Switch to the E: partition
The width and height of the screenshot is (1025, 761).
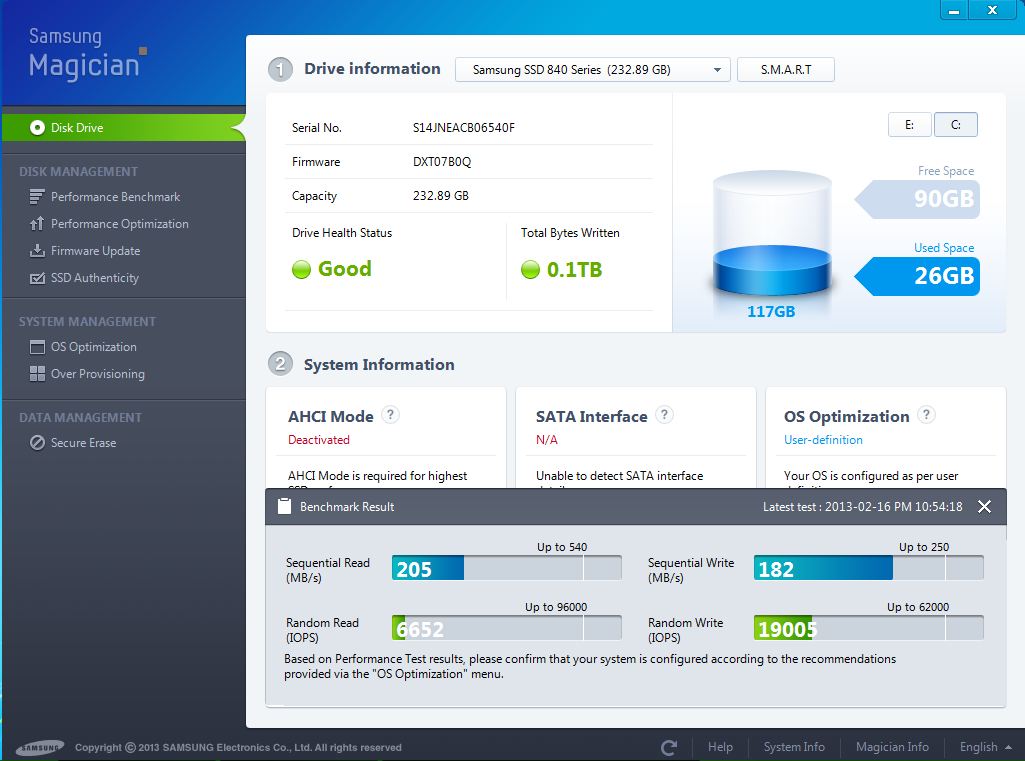pos(909,125)
